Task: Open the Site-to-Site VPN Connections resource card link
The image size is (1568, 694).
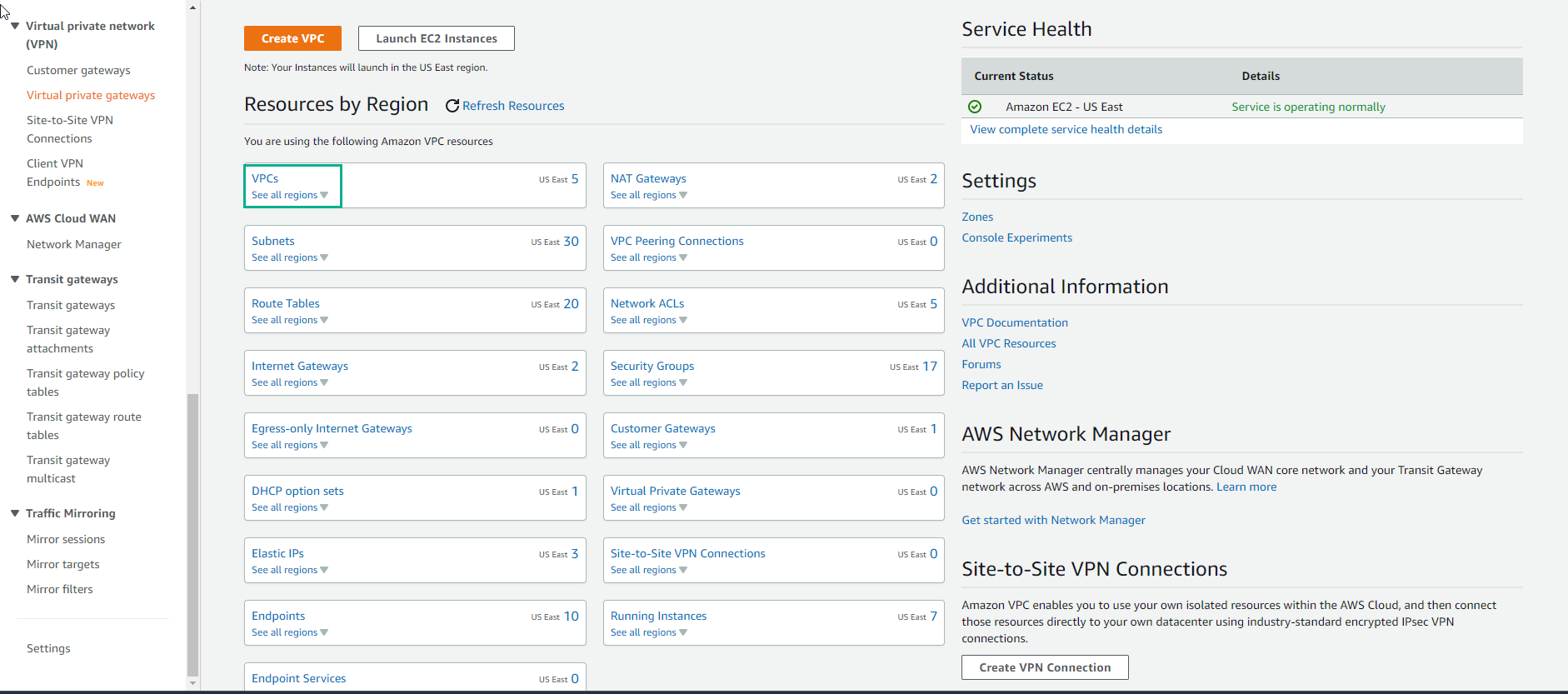Action: (x=687, y=553)
